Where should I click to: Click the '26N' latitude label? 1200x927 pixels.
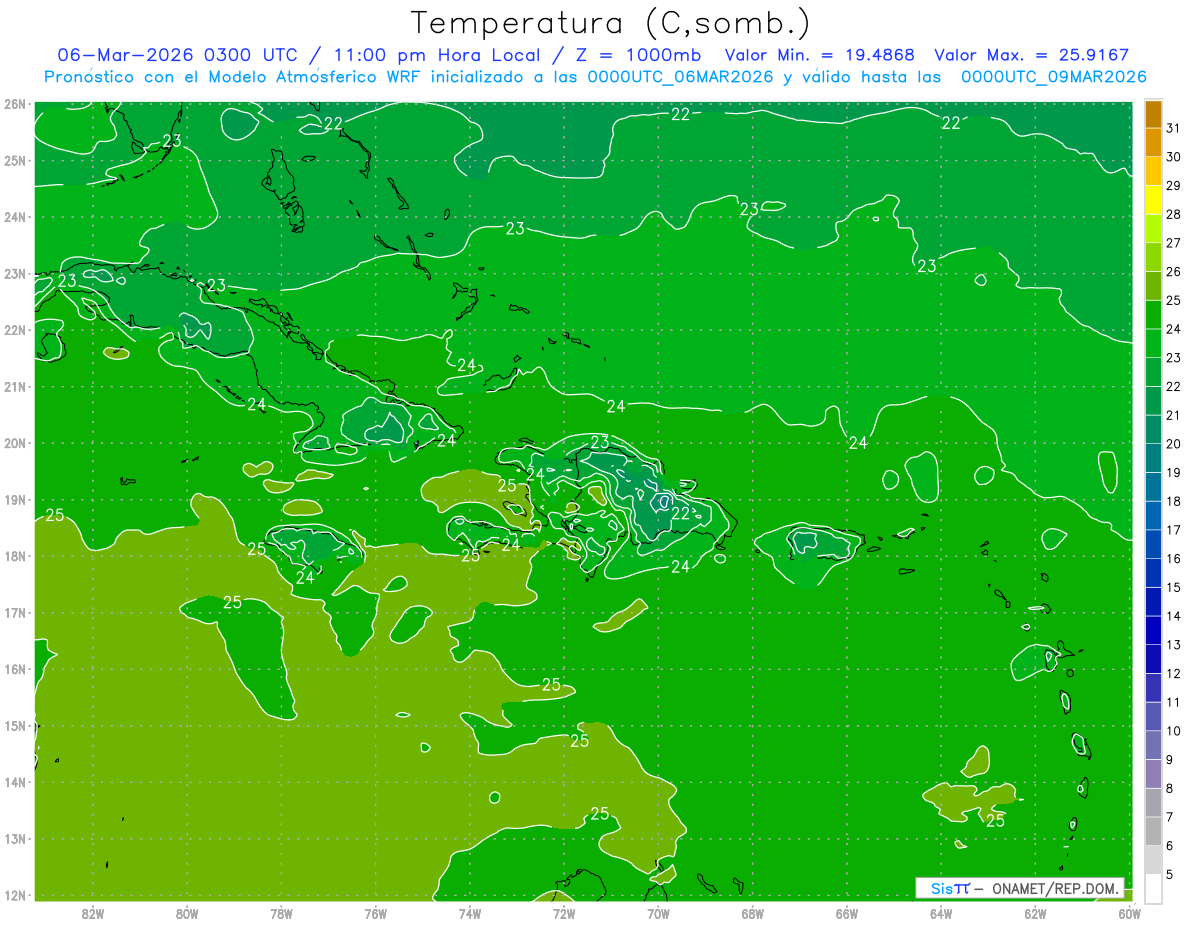14,104
